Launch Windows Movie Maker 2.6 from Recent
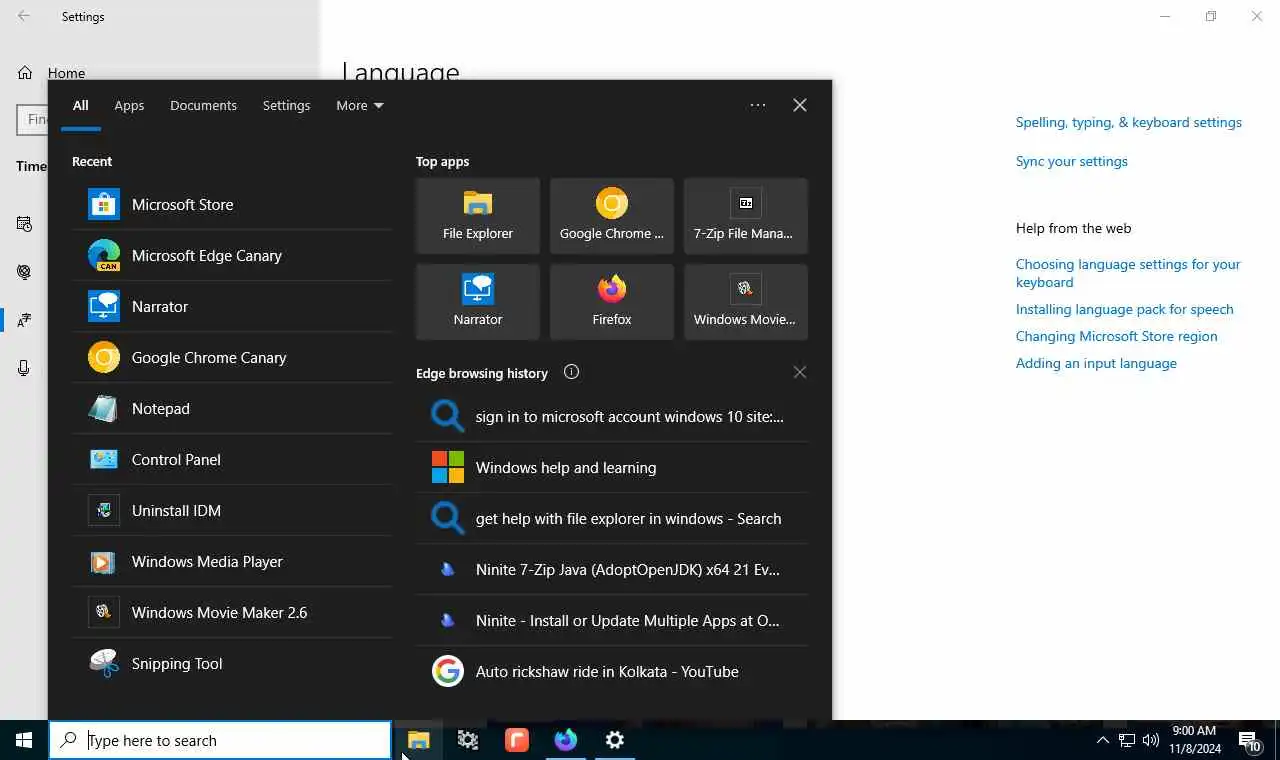 click(232, 612)
